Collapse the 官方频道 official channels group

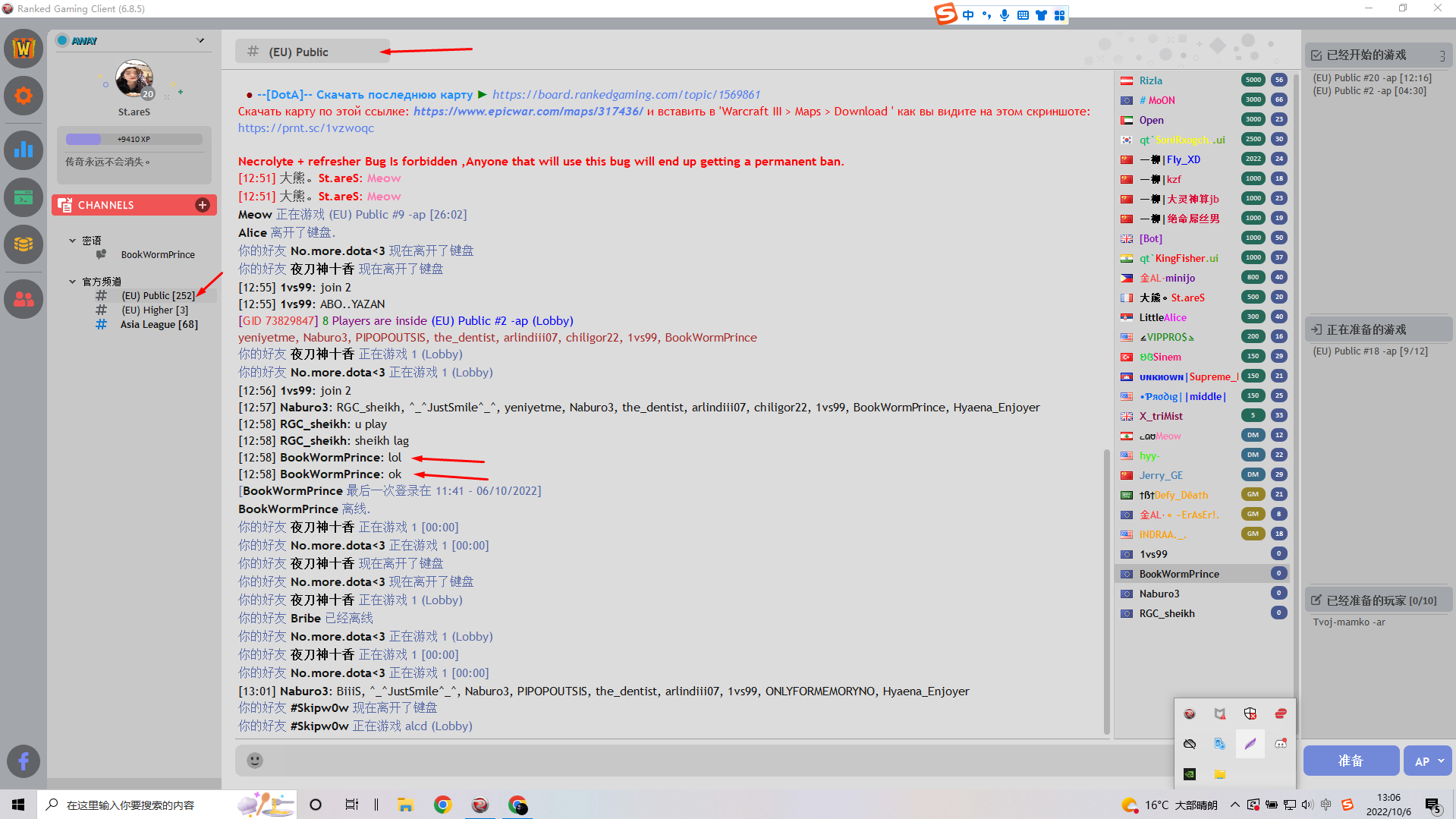(x=73, y=282)
